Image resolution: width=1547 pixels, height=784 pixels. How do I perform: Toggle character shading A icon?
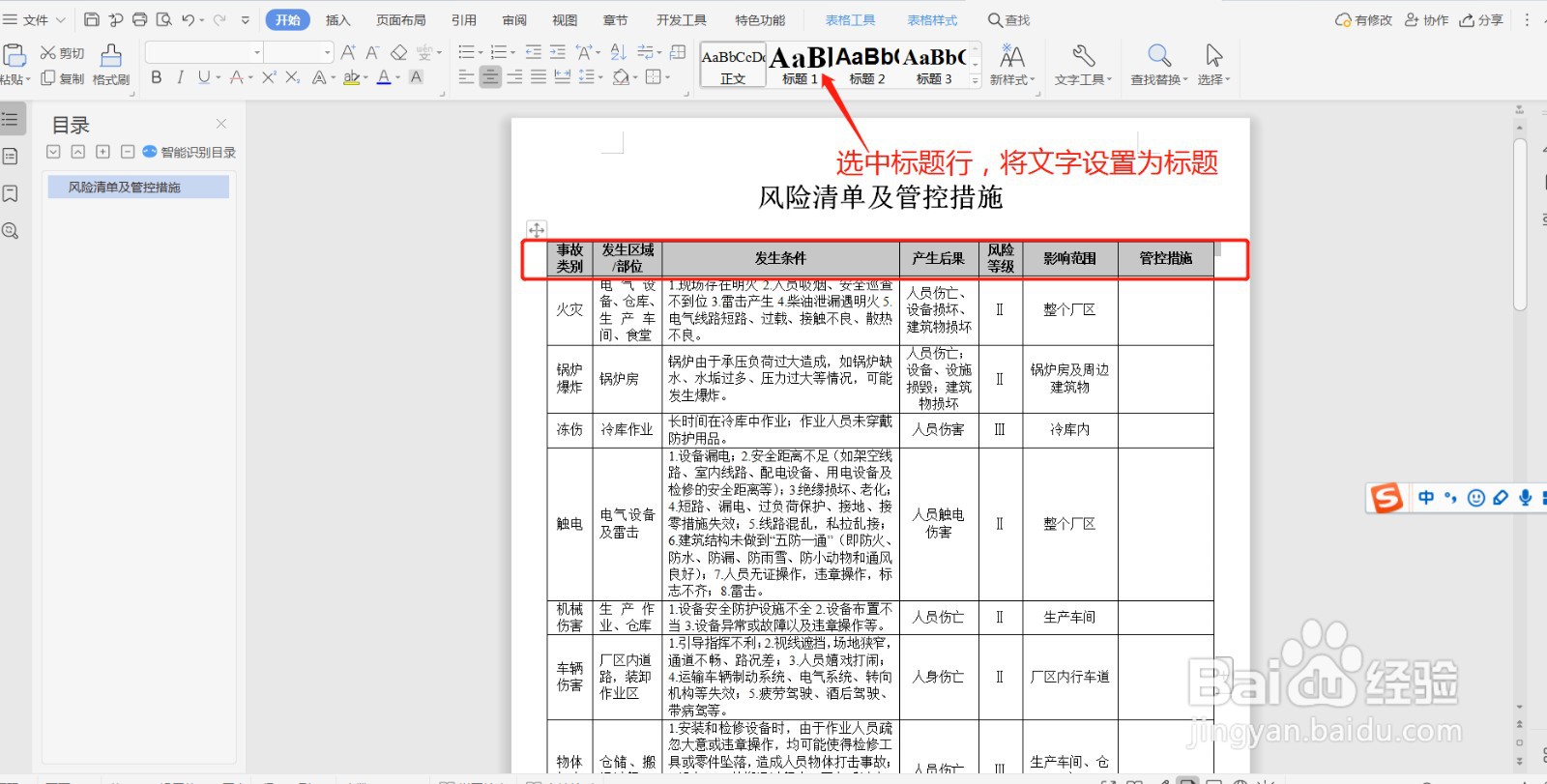tap(417, 77)
